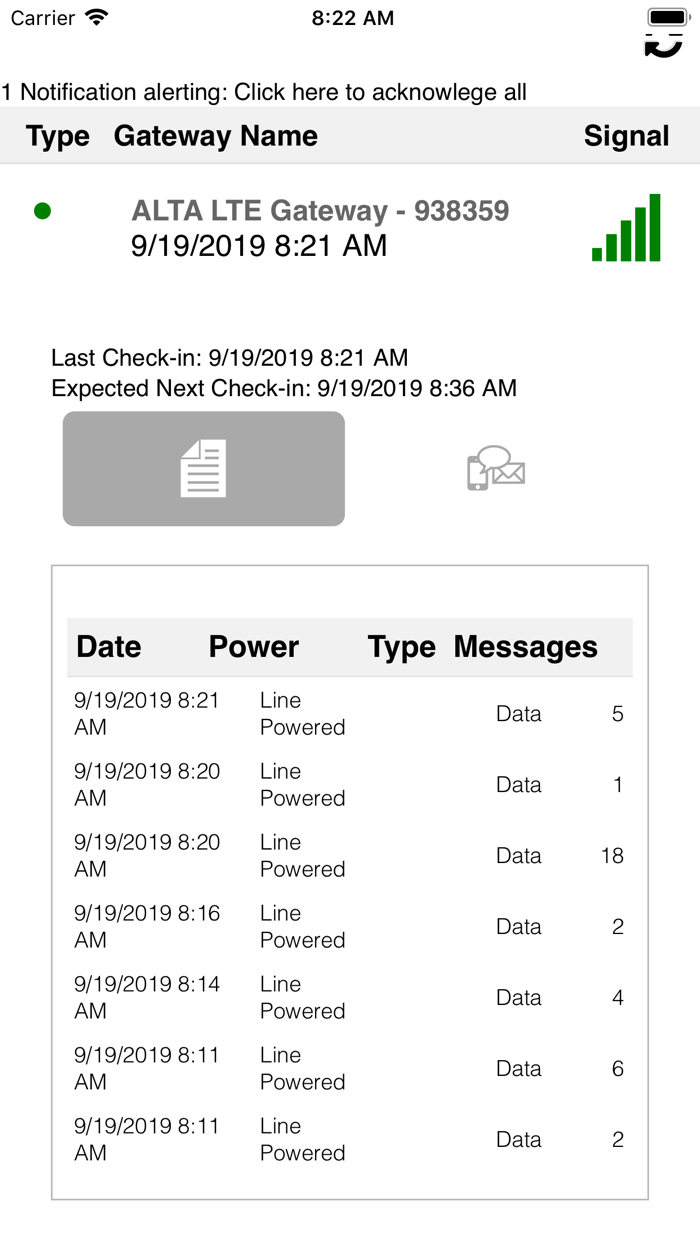Select the Date column in history table
This screenshot has height=1244, width=700.
[109, 646]
